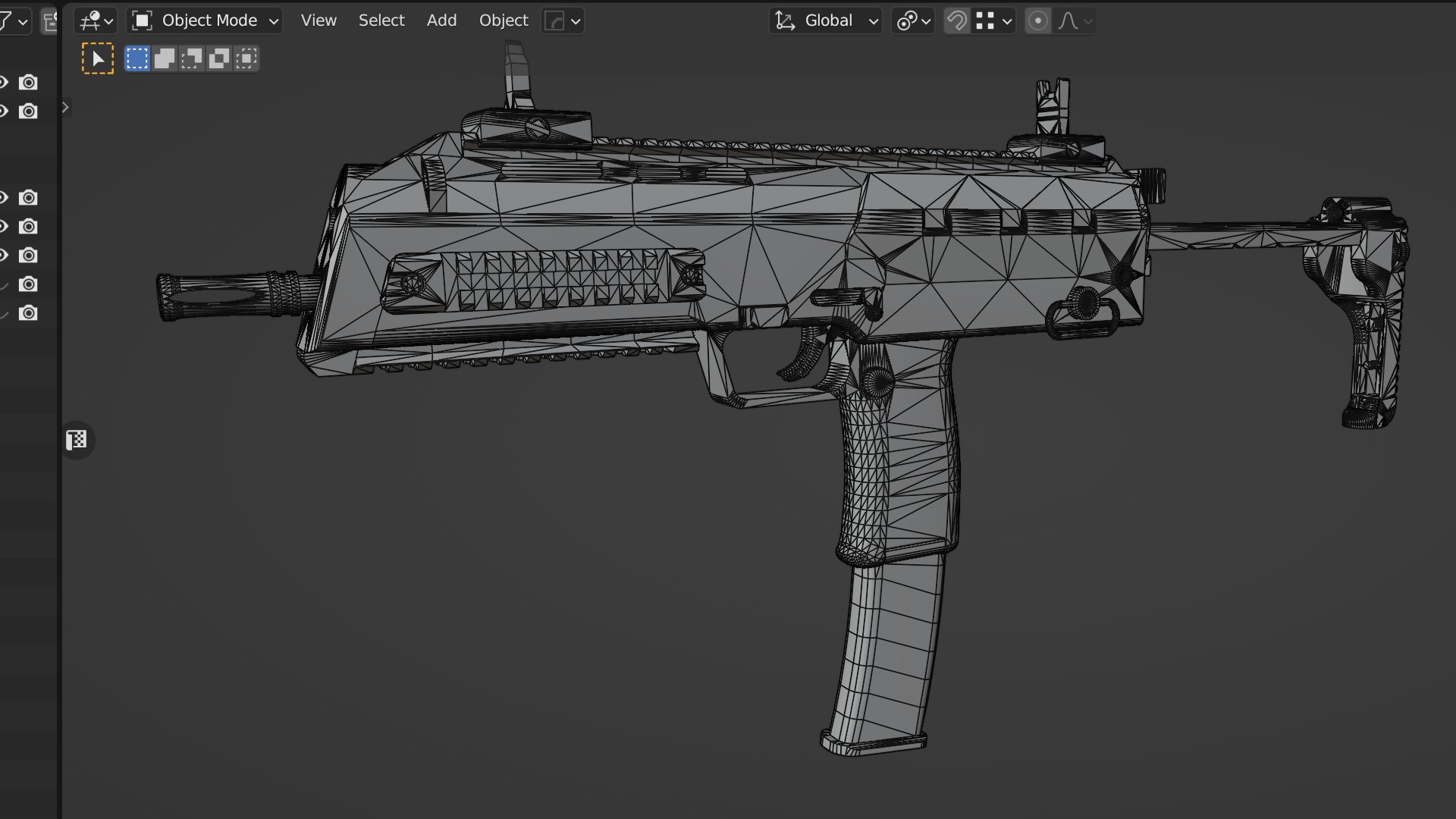Open the proportional editing falloff dropdown
1456x819 pixels.
[1075, 20]
